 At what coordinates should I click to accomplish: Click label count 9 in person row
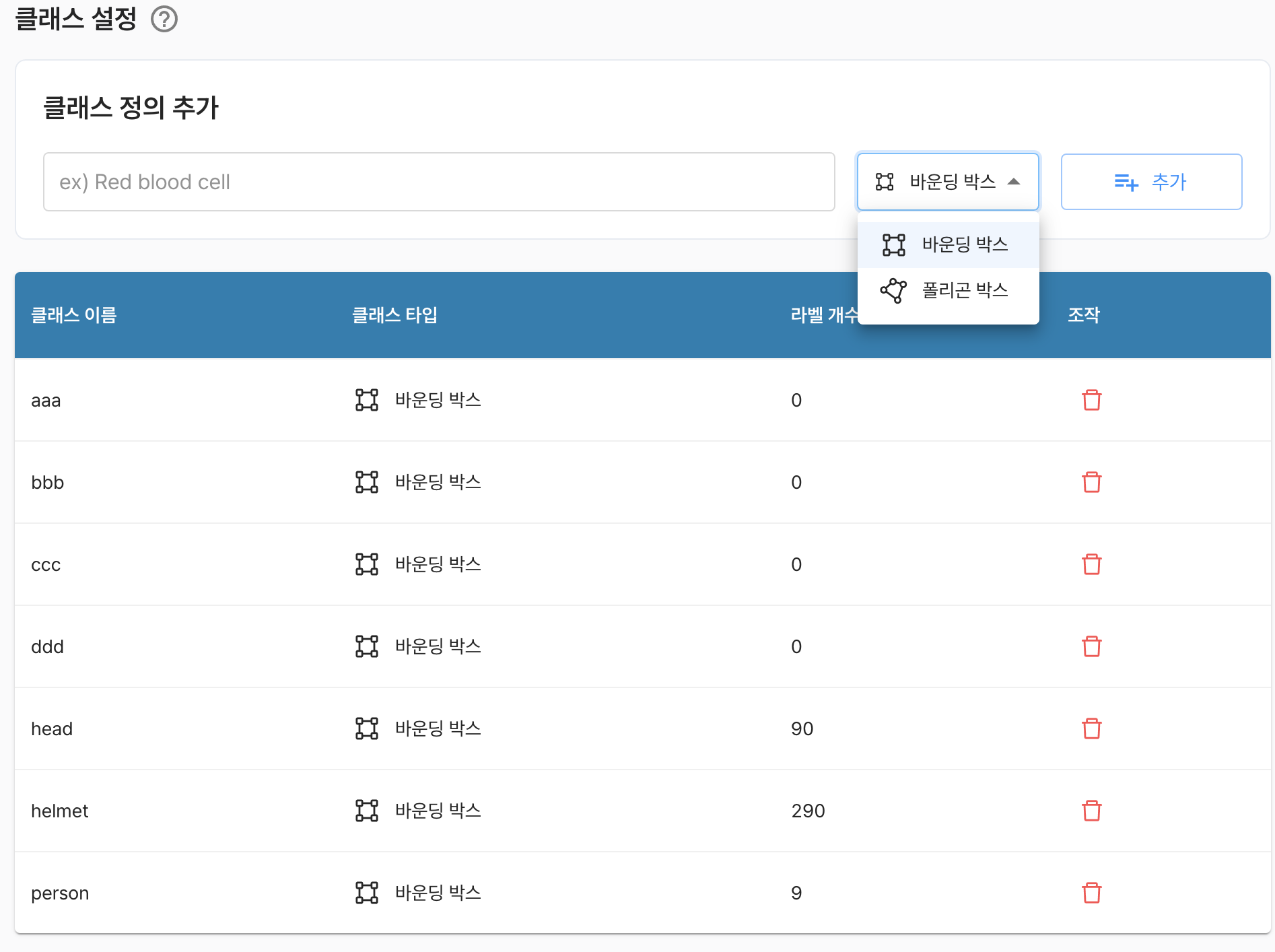[x=796, y=893]
